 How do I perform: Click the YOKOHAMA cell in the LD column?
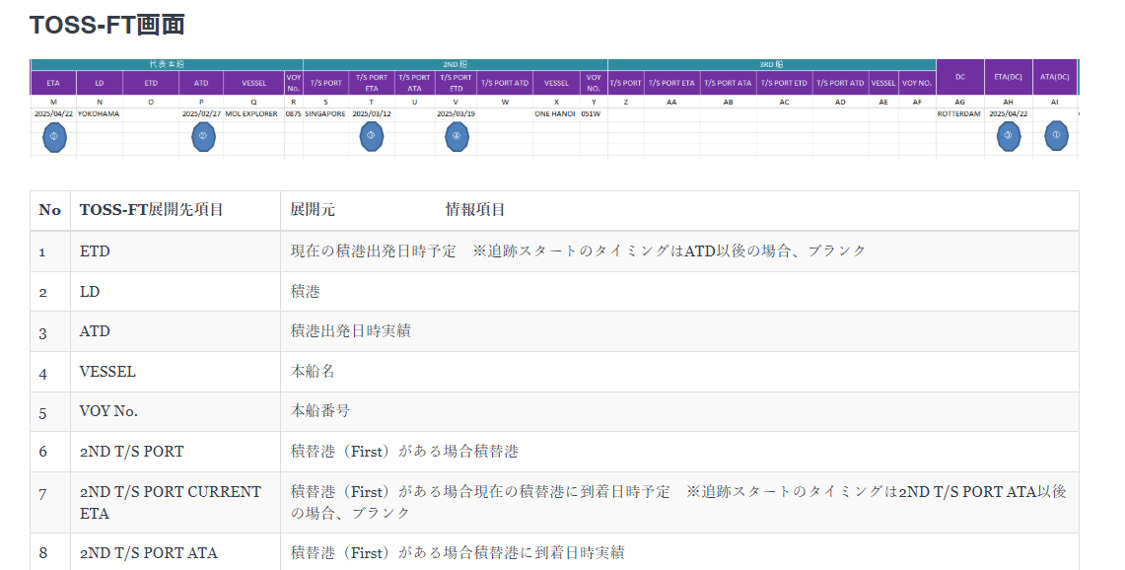point(99,114)
